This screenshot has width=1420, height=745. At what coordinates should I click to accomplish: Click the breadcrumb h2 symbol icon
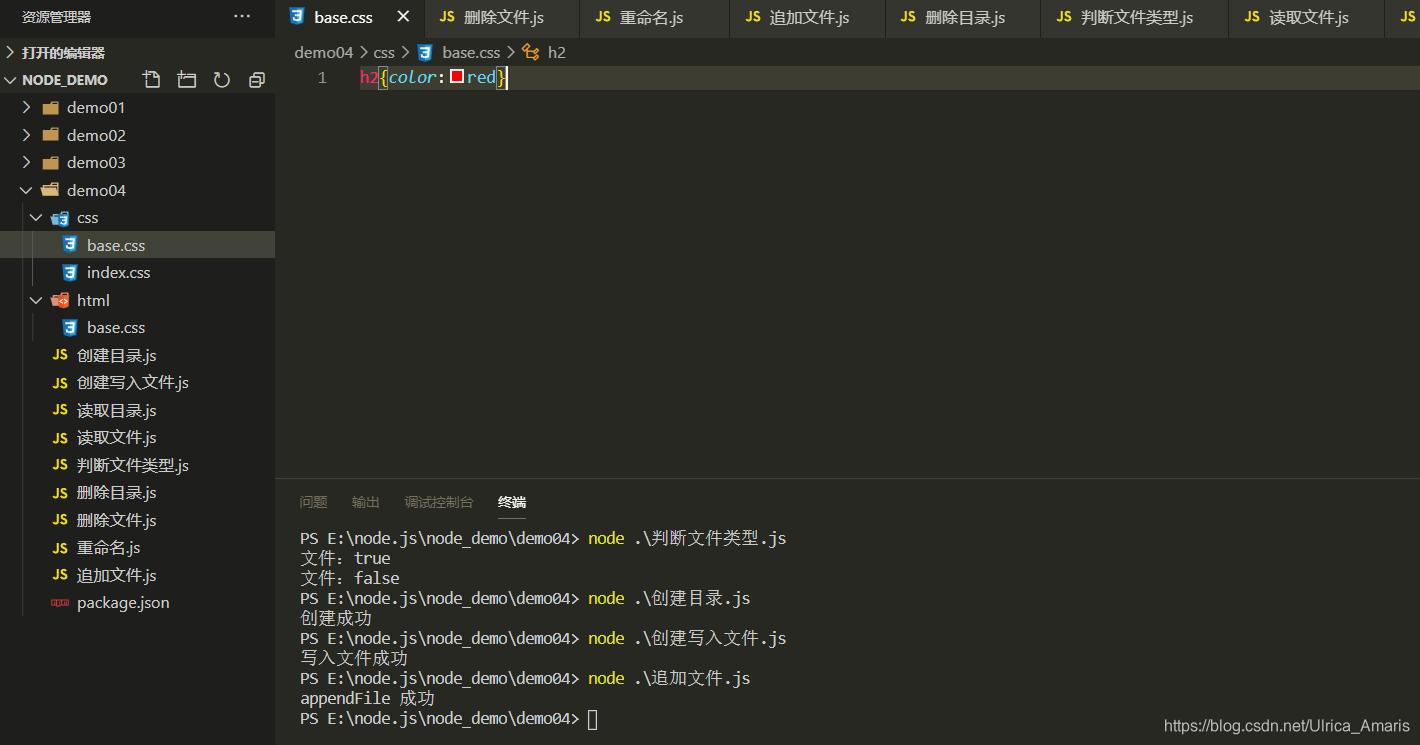tap(531, 52)
